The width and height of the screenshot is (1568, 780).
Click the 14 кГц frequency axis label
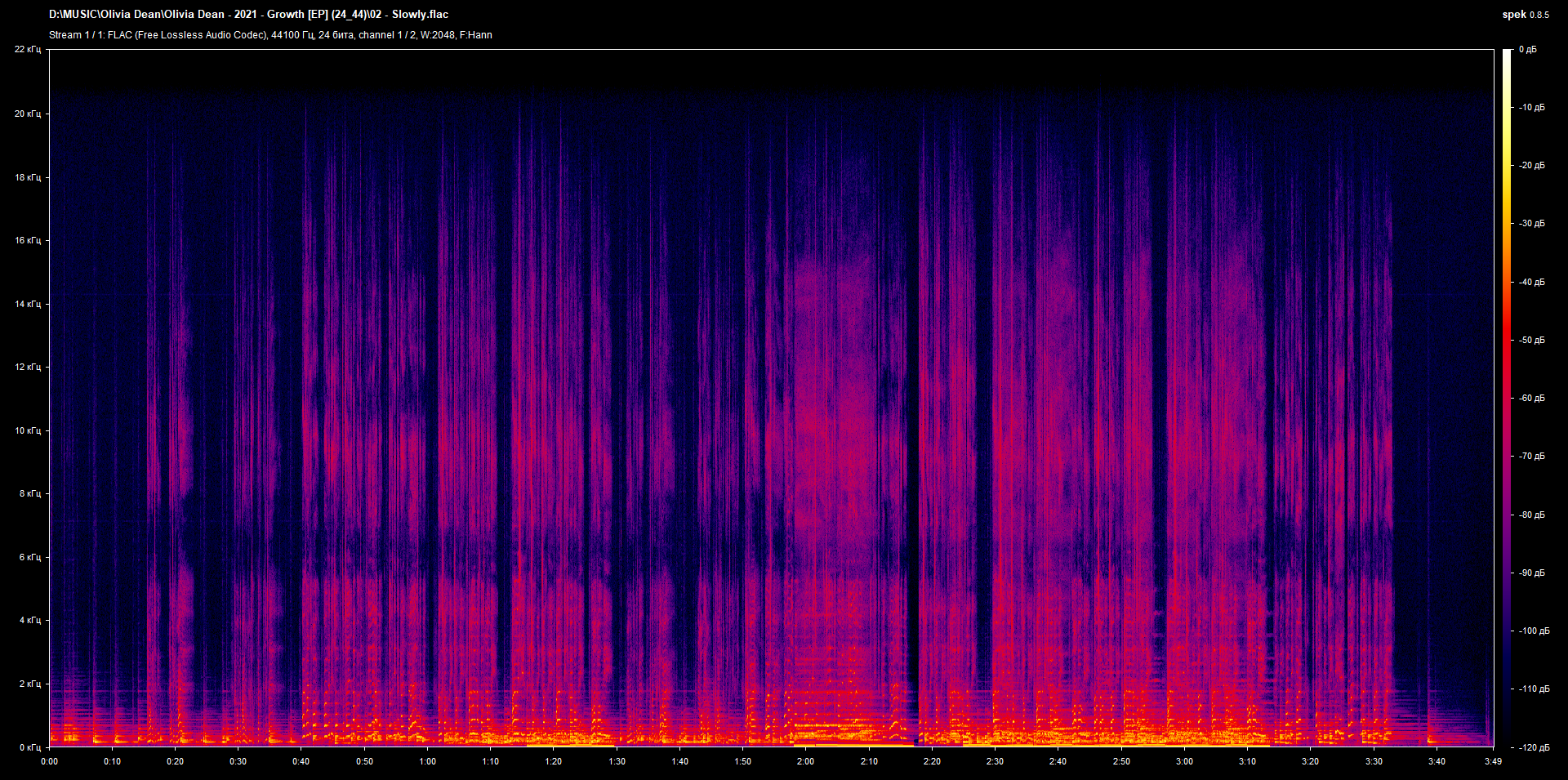[28, 304]
